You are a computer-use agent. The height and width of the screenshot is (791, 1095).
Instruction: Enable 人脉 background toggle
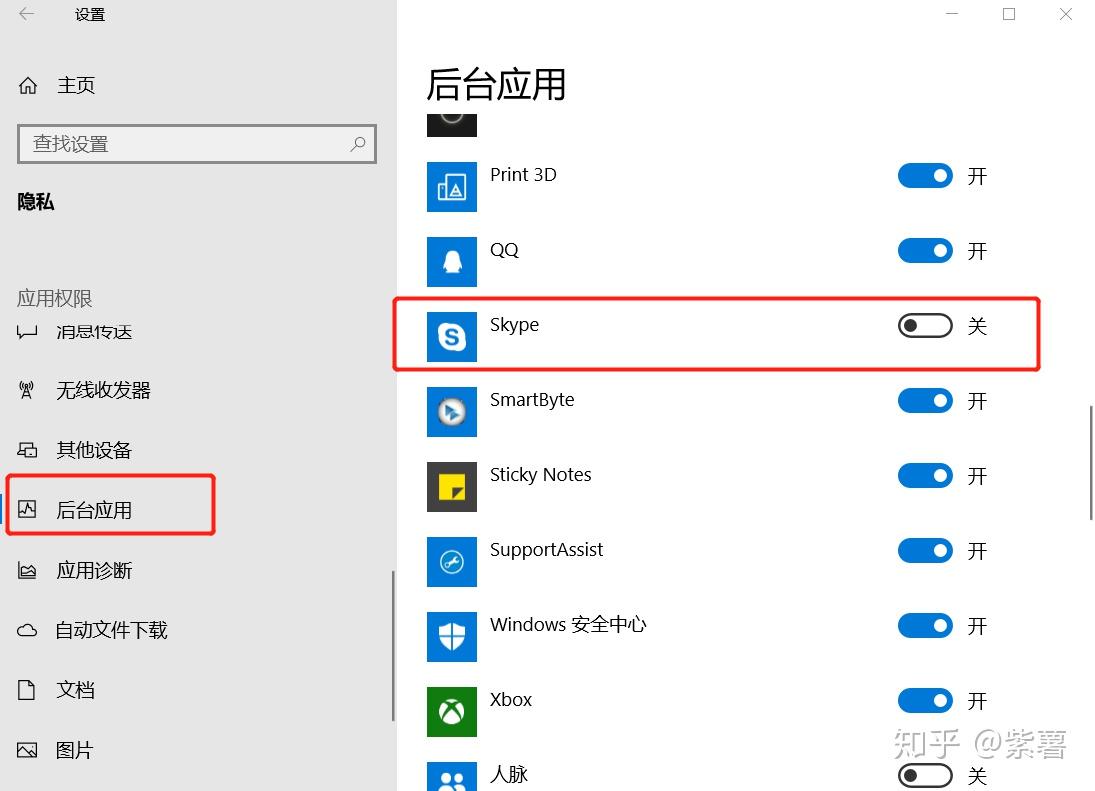pos(925,776)
